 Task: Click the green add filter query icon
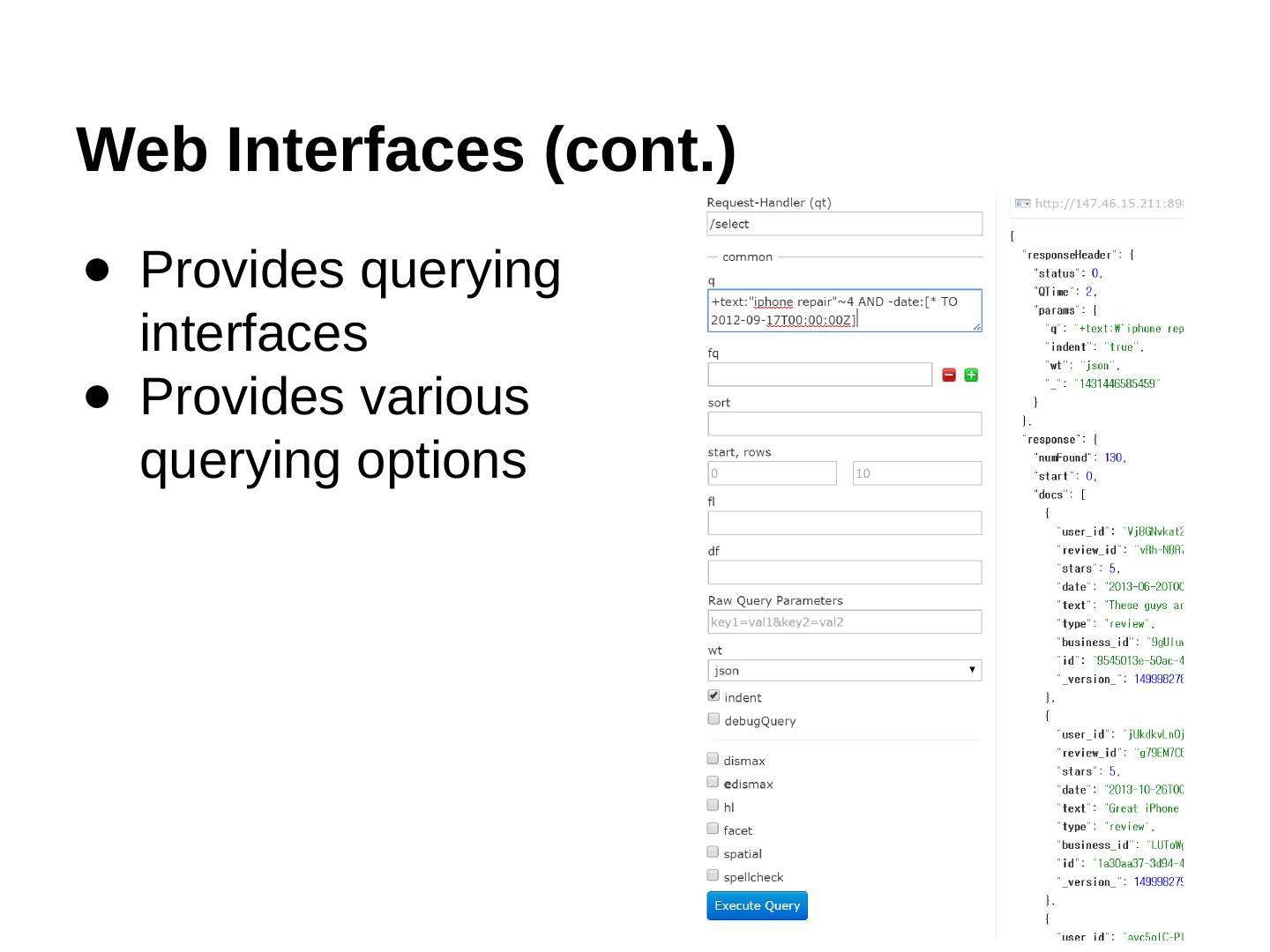[x=971, y=375]
